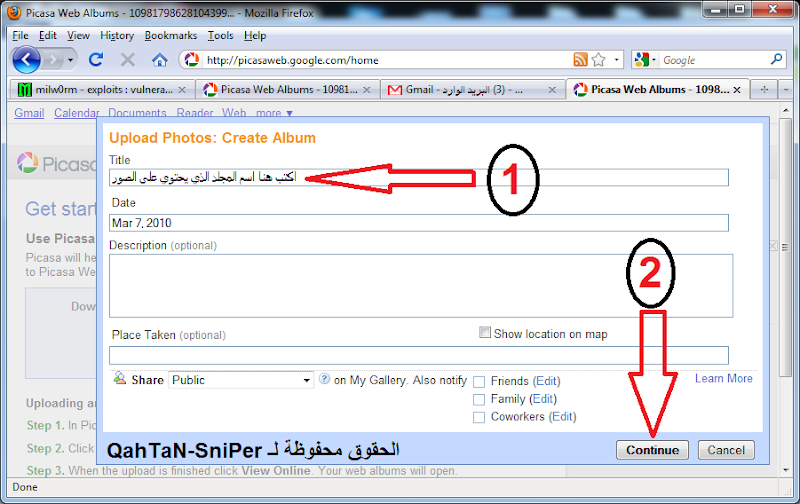Image resolution: width=800 pixels, height=504 pixels.
Task: Click the Stop loading X icon
Action: coord(128,60)
